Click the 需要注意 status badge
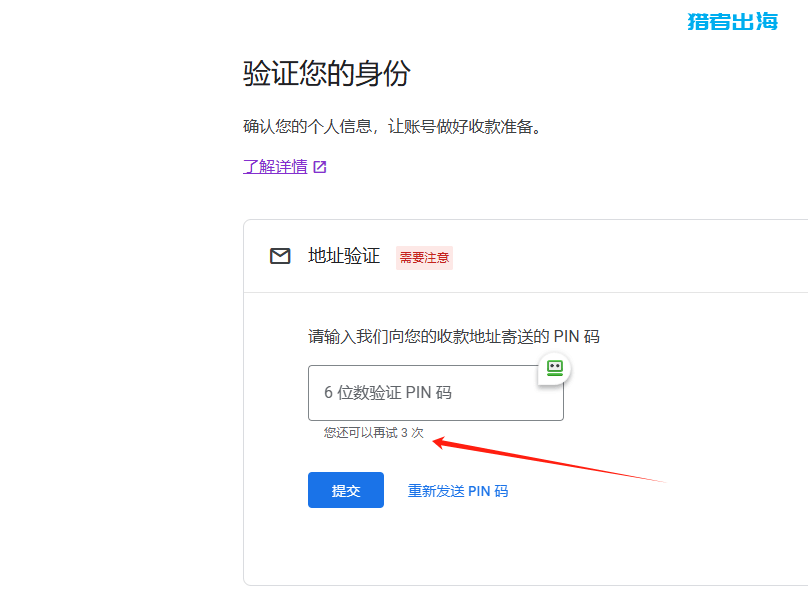 pos(424,258)
